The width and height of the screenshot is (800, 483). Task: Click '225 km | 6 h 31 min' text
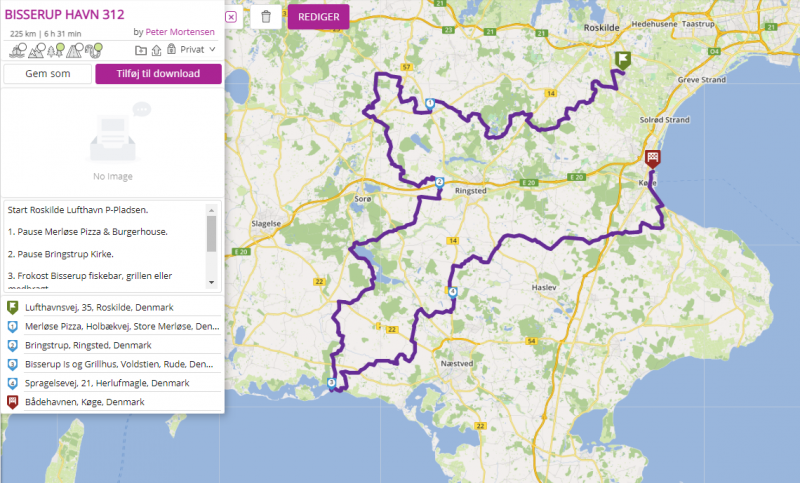point(45,34)
